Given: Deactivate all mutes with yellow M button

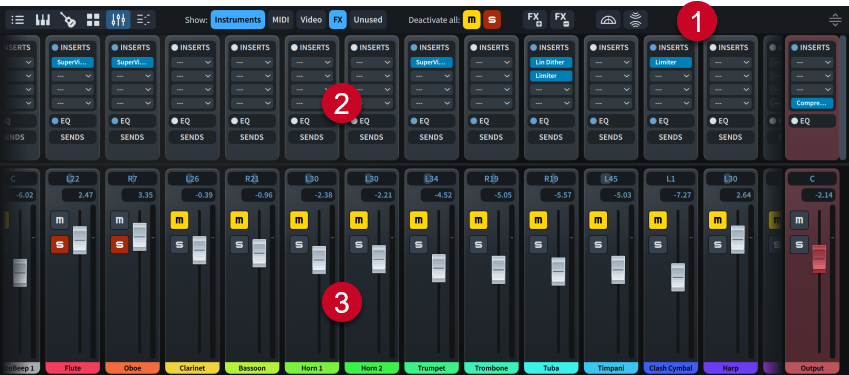Looking at the screenshot, I should [x=472, y=20].
